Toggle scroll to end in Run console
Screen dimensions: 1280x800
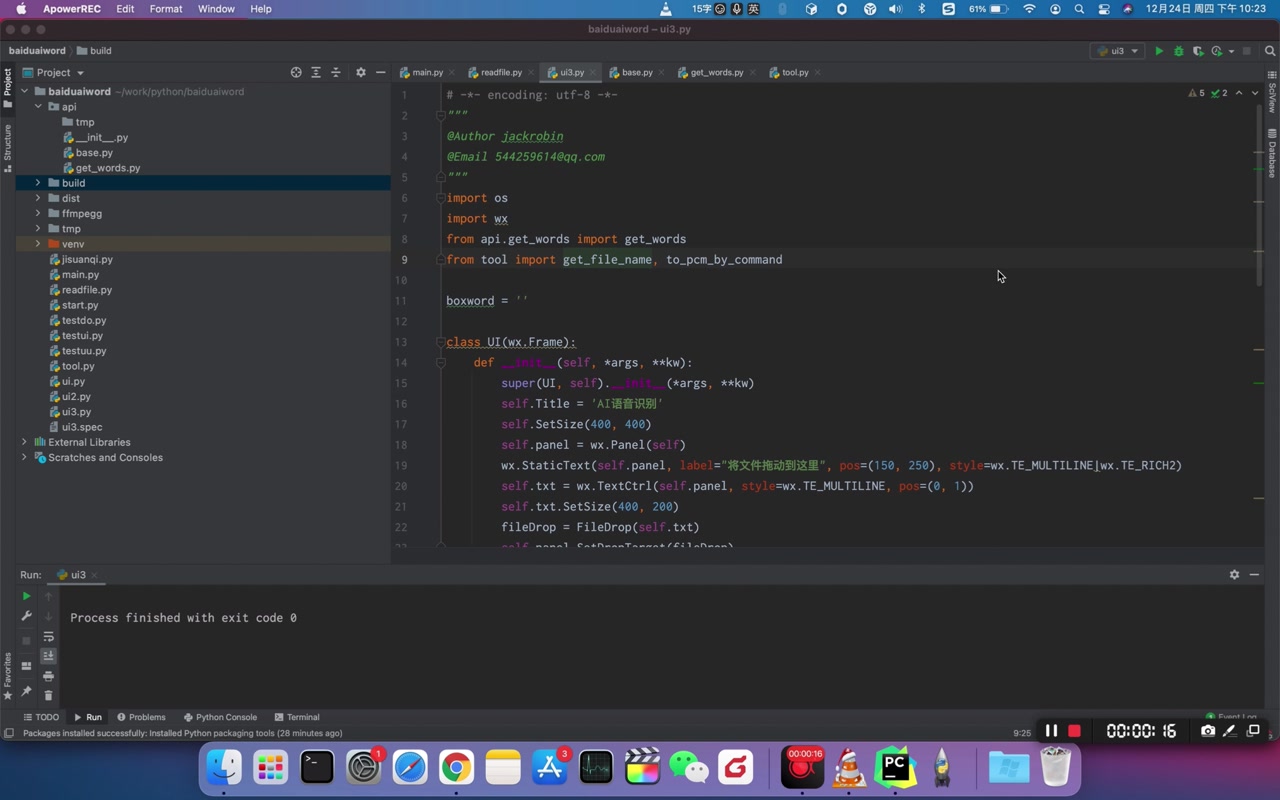pos(48,656)
